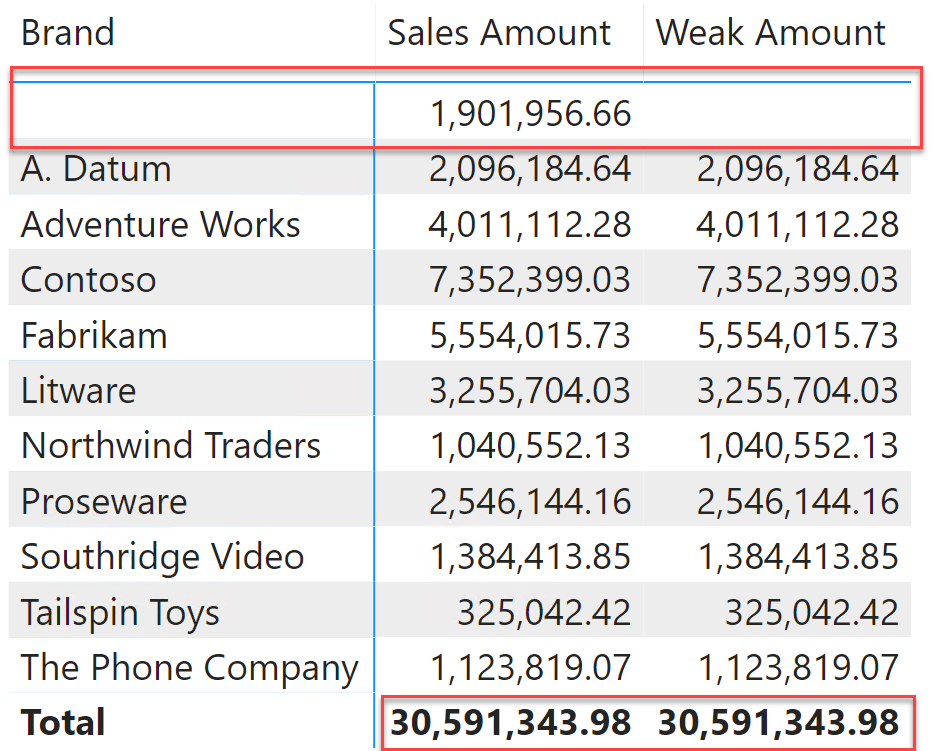Click Tailspin Toys Sales Amount value
This screenshot has width=934, height=751.
click(x=543, y=612)
